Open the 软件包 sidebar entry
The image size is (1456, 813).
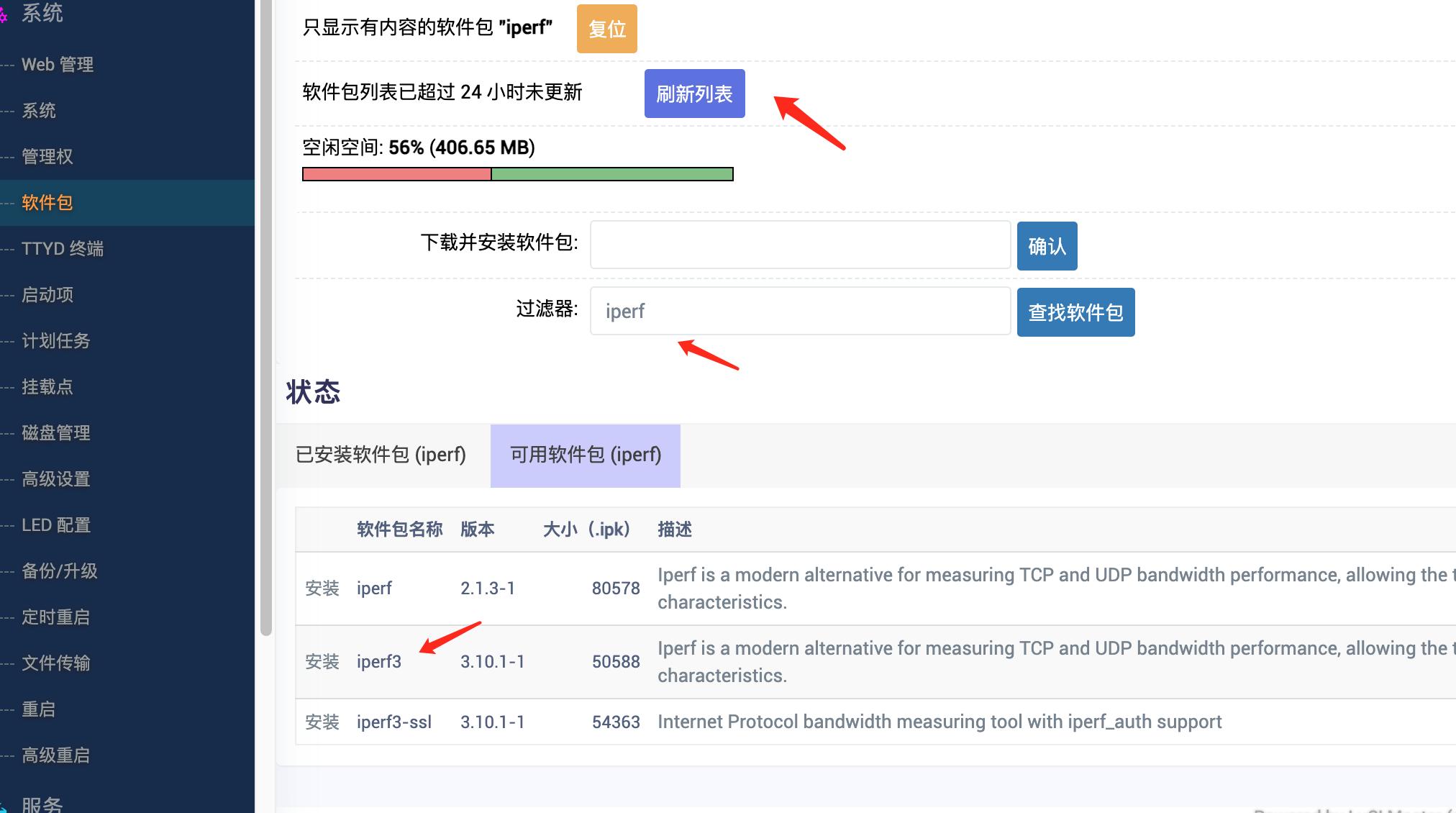pos(47,202)
